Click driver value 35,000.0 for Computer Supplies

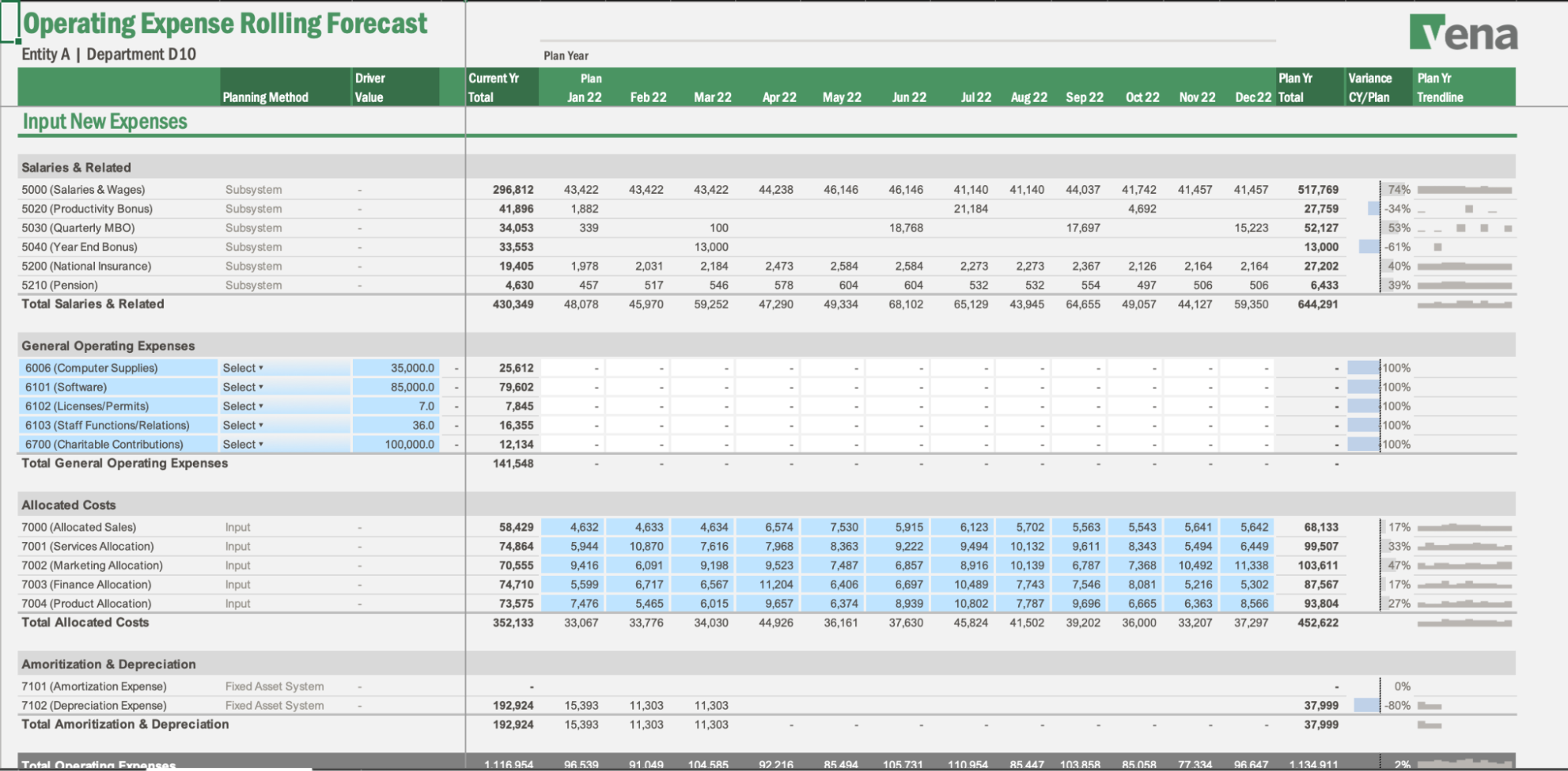point(396,368)
